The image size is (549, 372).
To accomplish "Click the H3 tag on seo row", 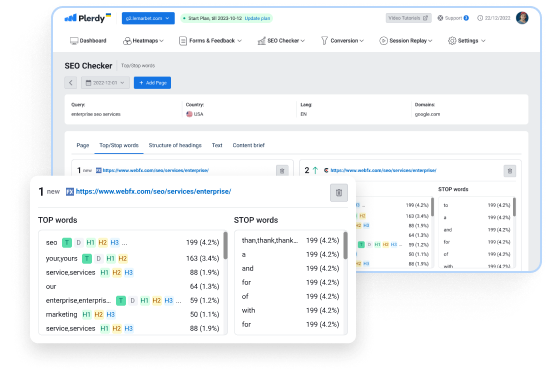I will coord(115,242).
